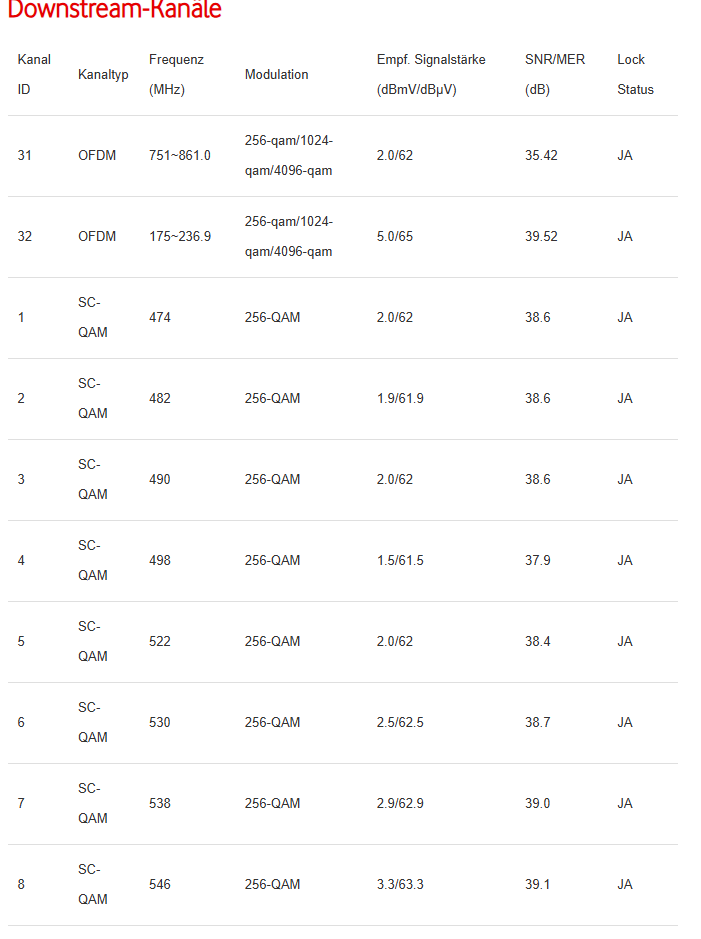Image resolution: width=701 pixels, height=939 pixels.
Task: Click the Downstream-Kanäle heading
Action: [x=114, y=10]
